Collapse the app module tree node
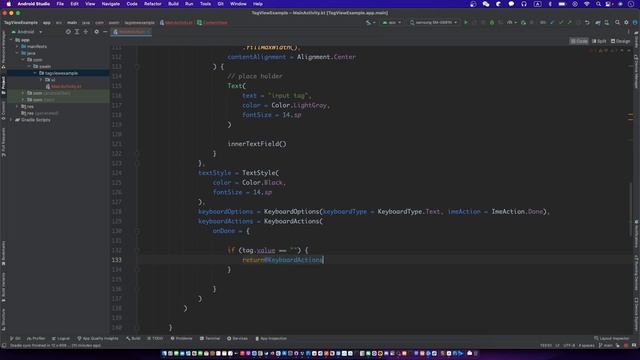The width and height of the screenshot is (640, 360). [x=11, y=40]
